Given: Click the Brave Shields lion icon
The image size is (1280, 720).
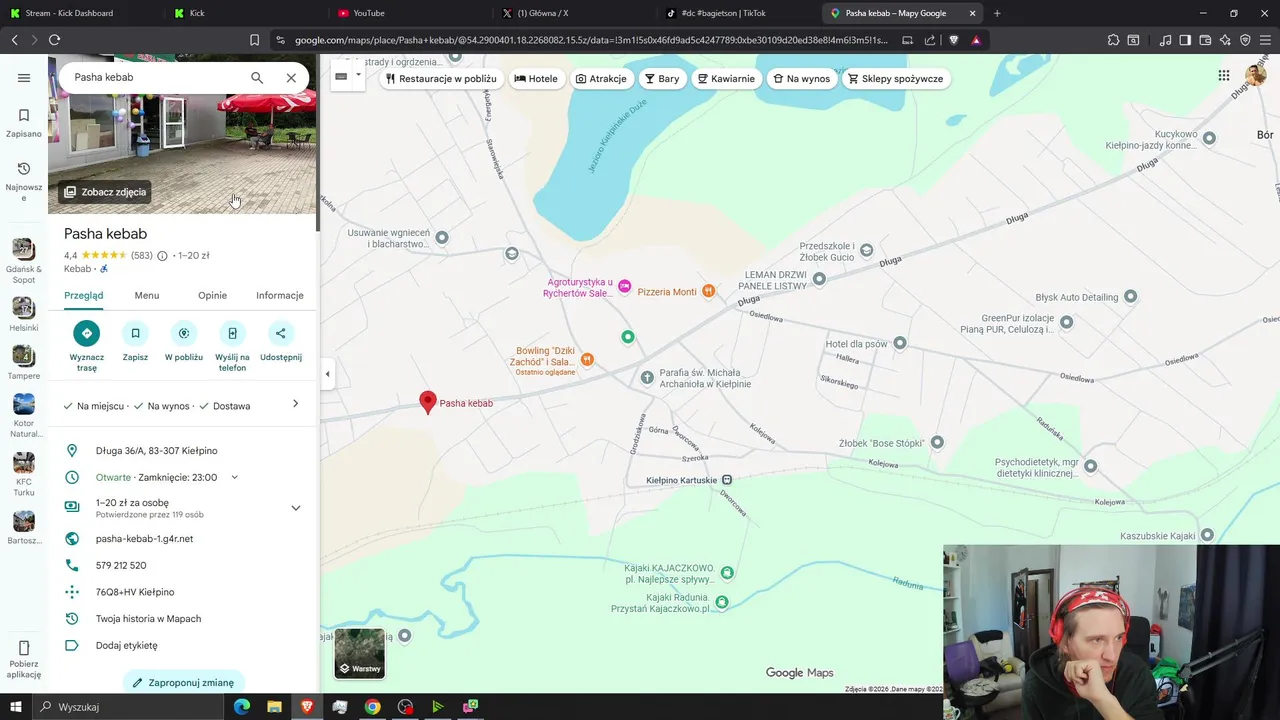Looking at the screenshot, I should coord(953,40).
